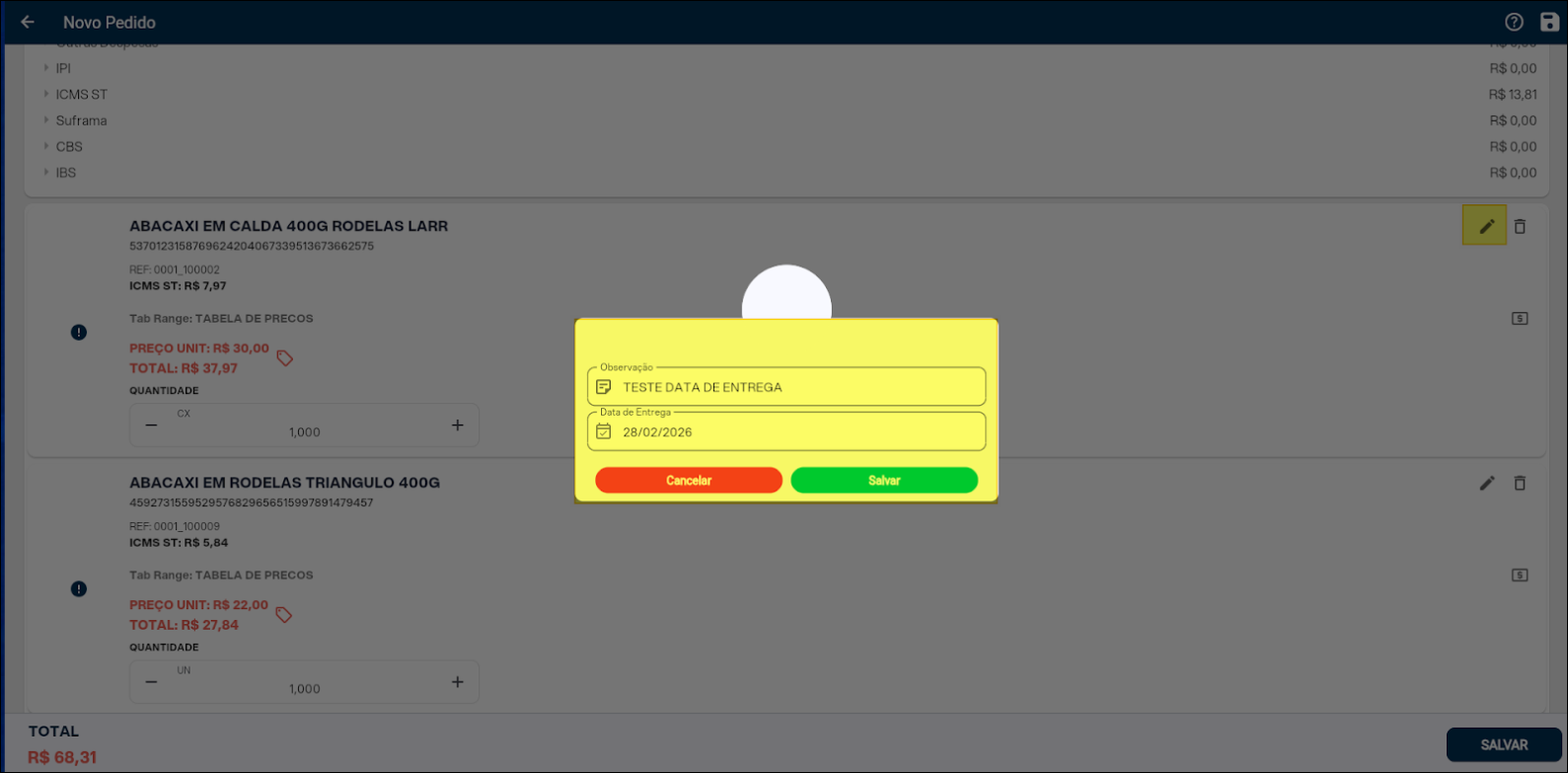This screenshot has width=1568, height=773.
Task: Open the help question mark icon
Action: (1514, 22)
